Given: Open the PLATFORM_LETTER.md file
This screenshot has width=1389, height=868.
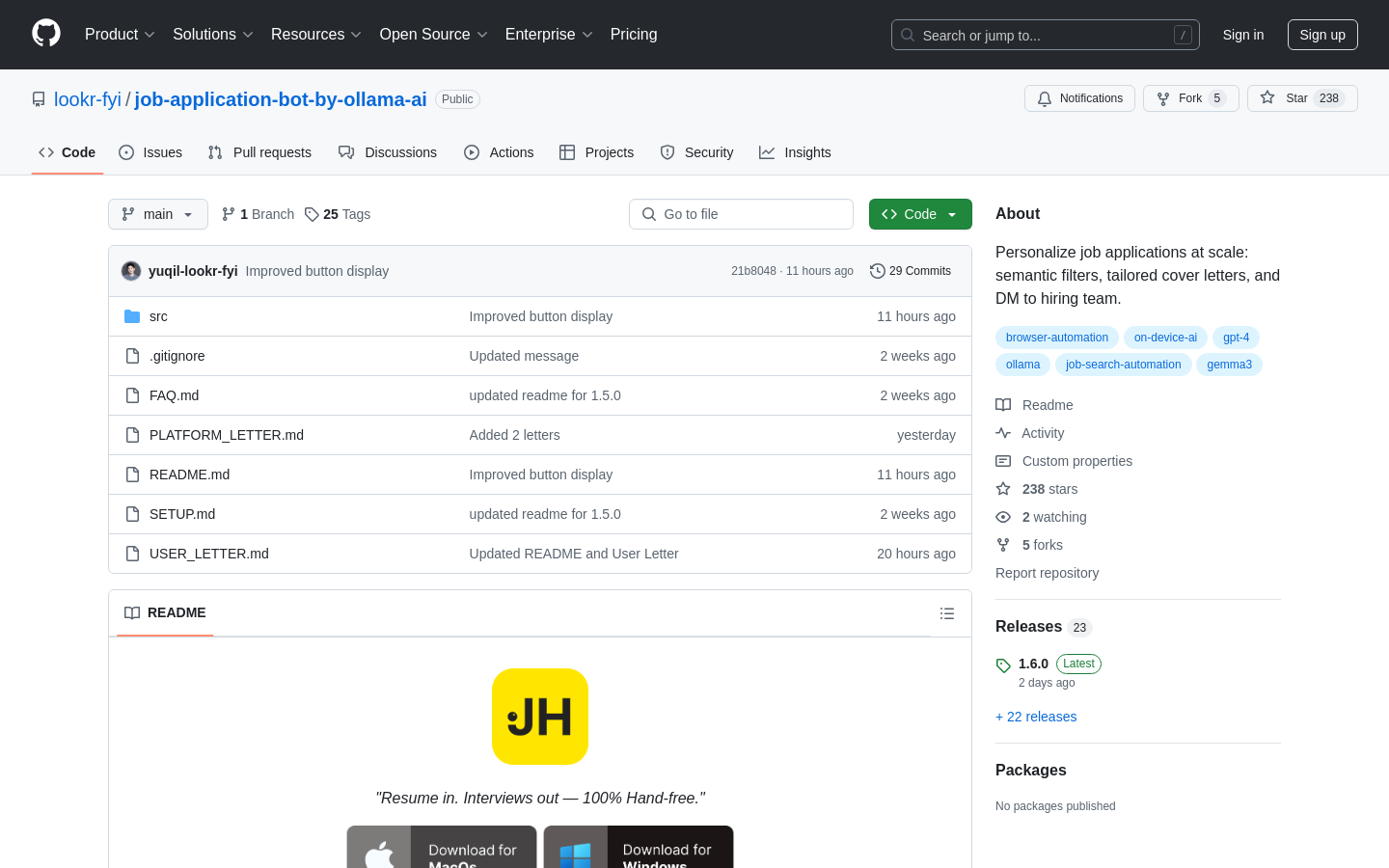Looking at the screenshot, I should pyautogui.click(x=227, y=435).
